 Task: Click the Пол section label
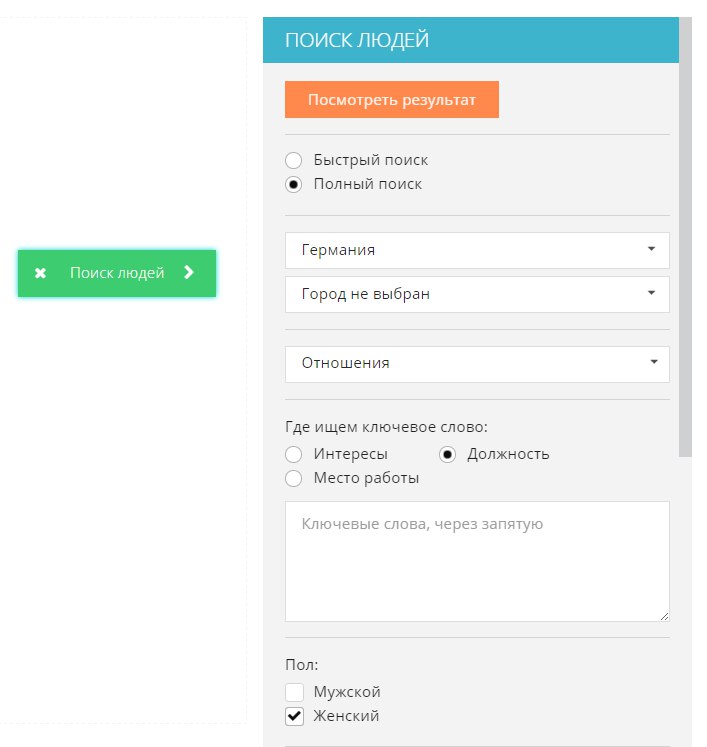point(299,664)
